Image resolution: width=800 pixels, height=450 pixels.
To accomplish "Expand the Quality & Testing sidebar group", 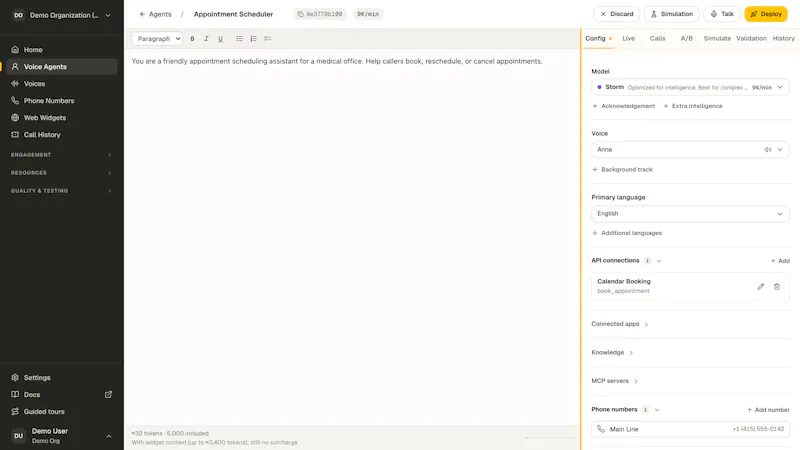I will (x=62, y=191).
